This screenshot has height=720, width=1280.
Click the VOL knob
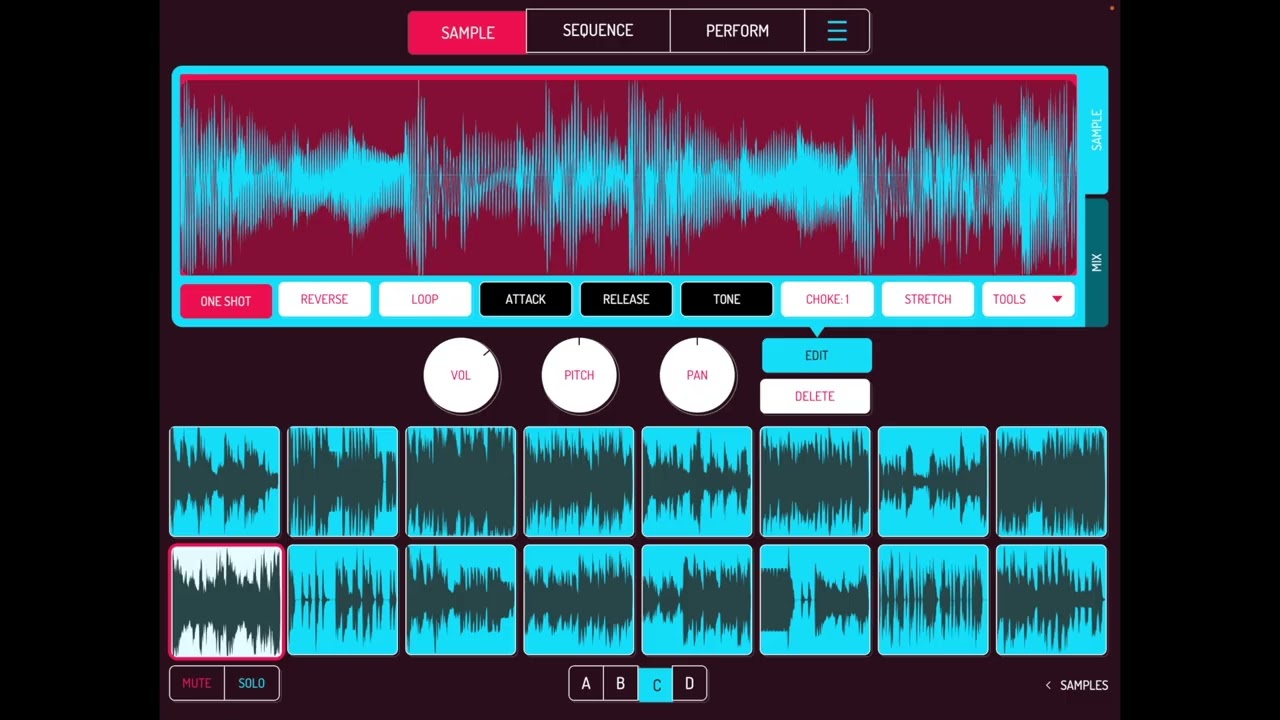(x=461, y=375)
